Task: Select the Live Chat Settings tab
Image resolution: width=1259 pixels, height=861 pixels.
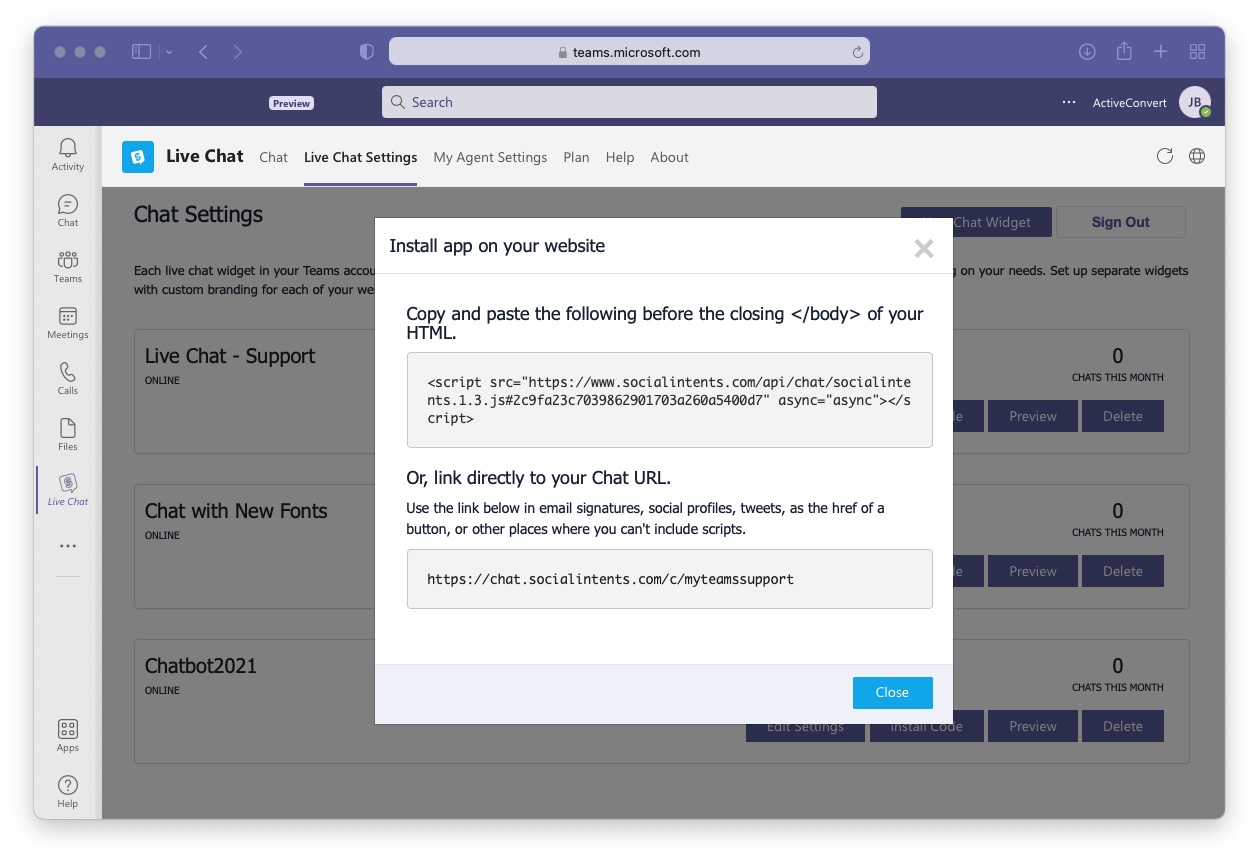Action: coord(360,157)
